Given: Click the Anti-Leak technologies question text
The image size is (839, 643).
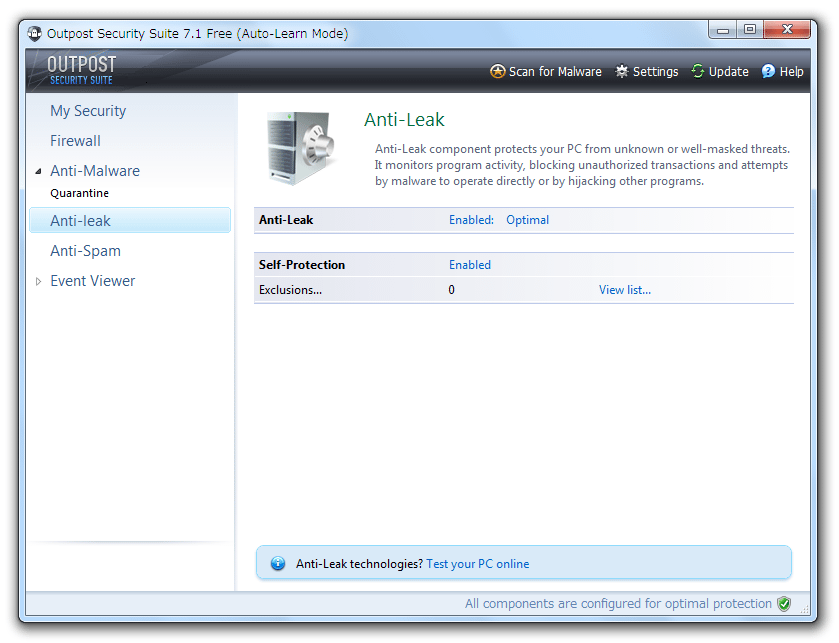Looking at the screenshot, I should tap(360, 564).
